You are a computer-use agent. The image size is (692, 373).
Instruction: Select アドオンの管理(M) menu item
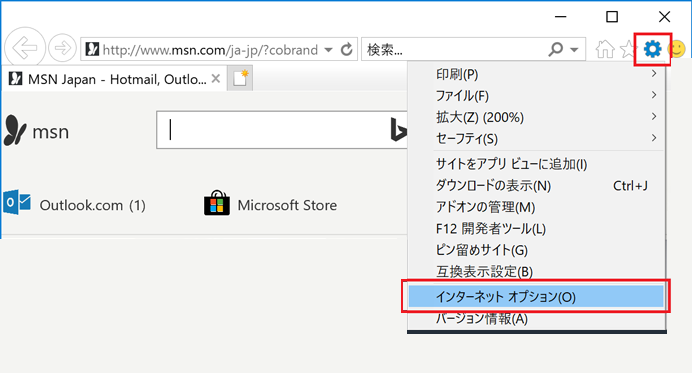(x=537, y=207)
